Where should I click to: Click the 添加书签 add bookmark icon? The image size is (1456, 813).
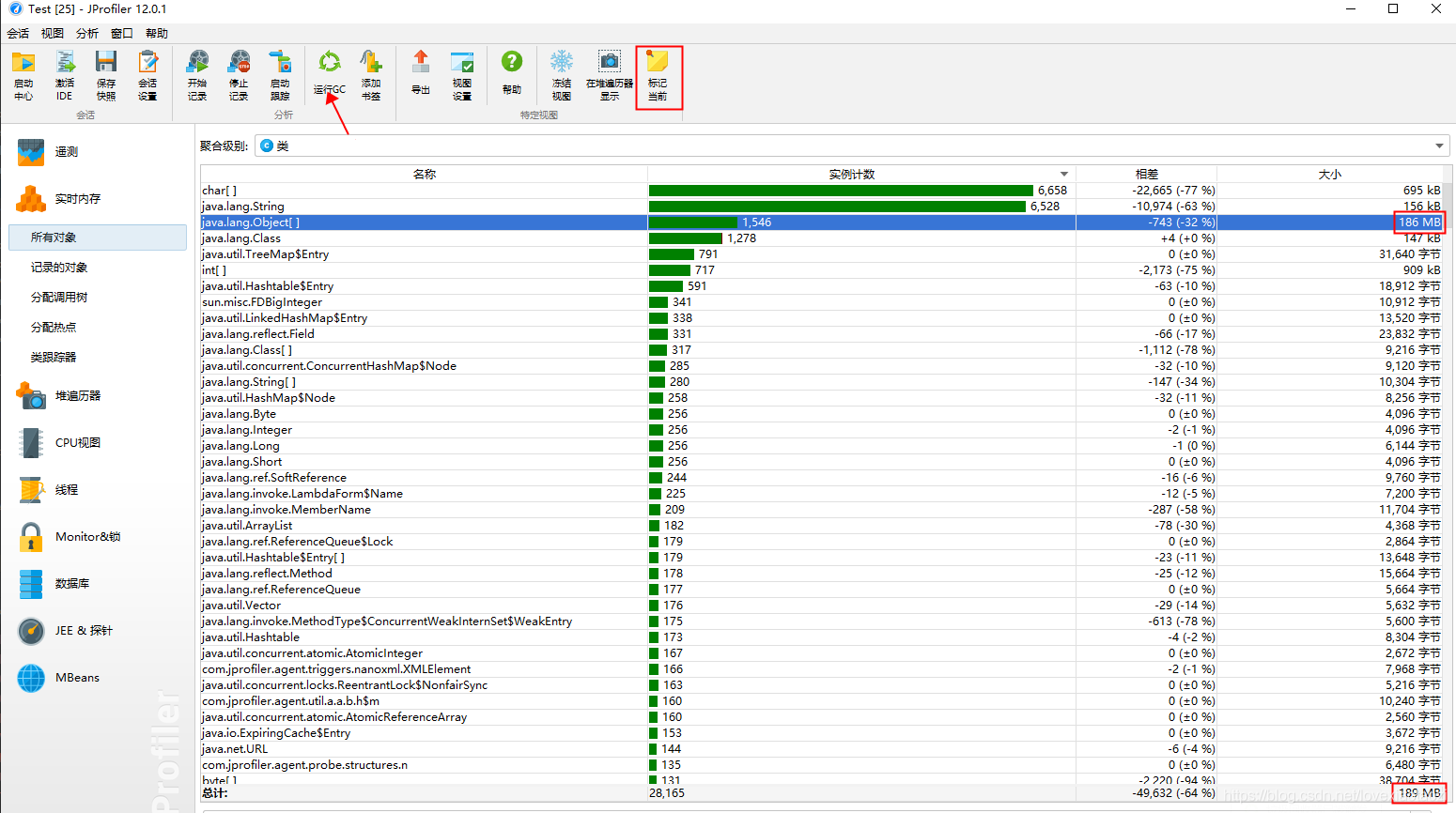point(371,64)
